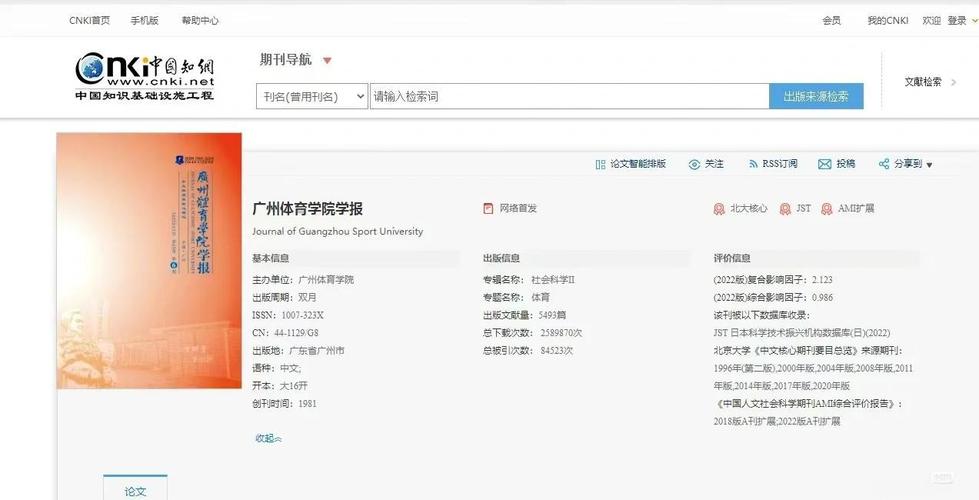Click the 专题名称 体育 row

[516, 297]
